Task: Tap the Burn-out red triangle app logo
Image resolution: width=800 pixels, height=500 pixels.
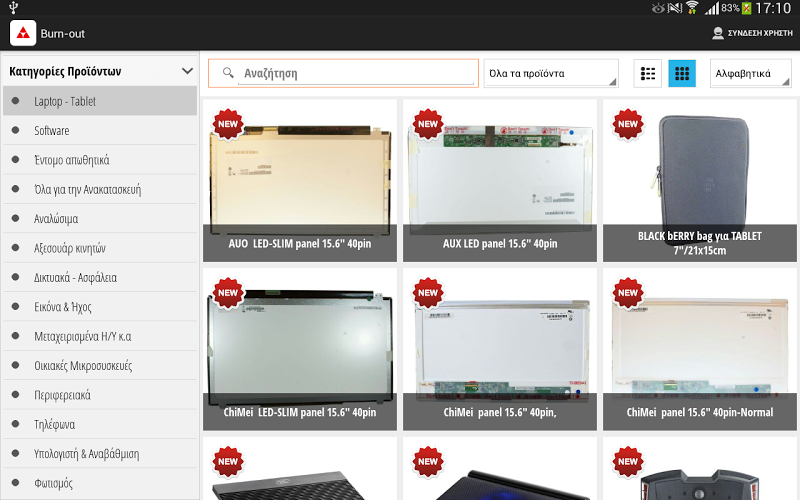Action: click(23, 33)
